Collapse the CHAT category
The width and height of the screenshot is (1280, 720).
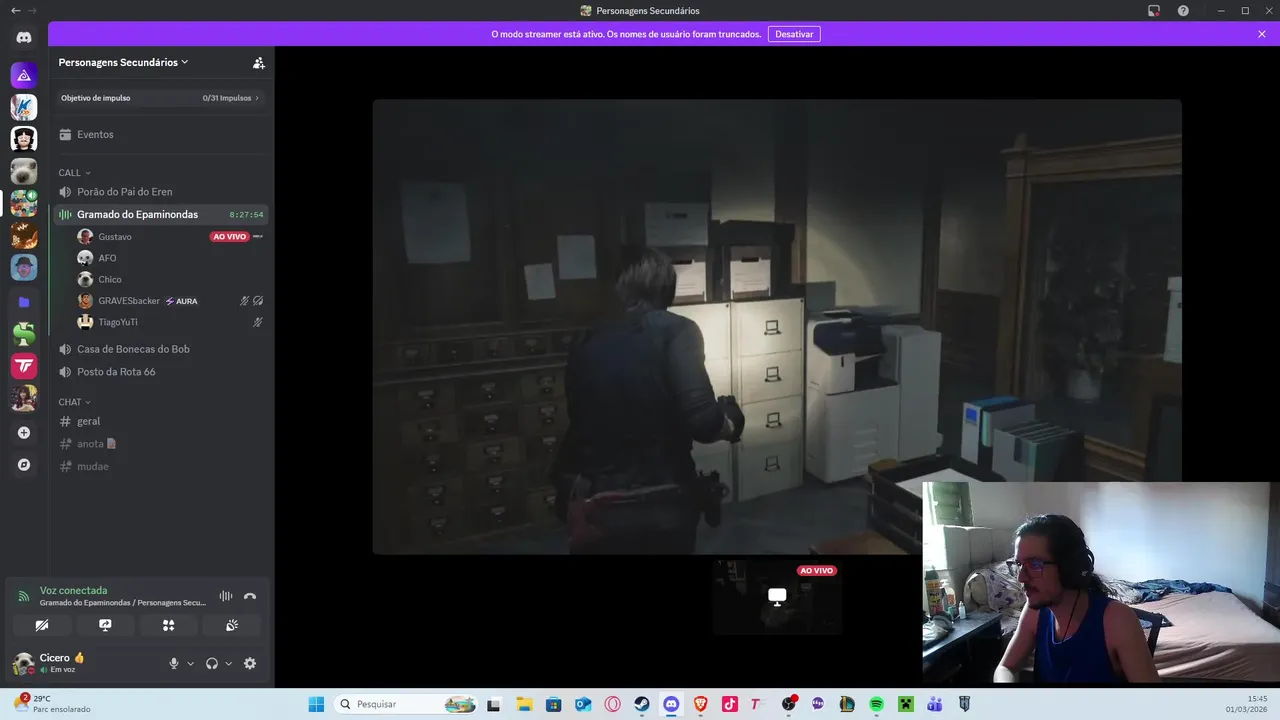(74, 402)
